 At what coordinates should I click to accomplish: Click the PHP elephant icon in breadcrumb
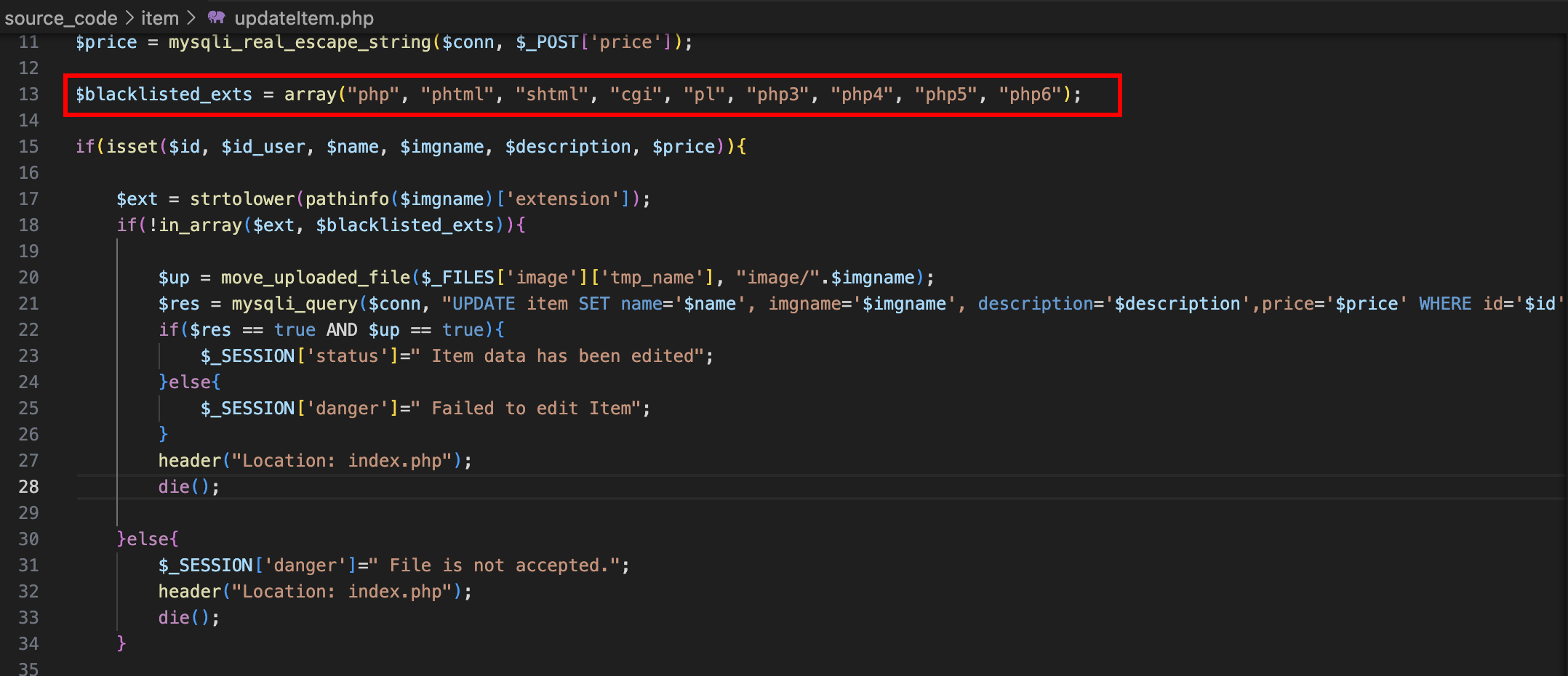click(216, 17)
